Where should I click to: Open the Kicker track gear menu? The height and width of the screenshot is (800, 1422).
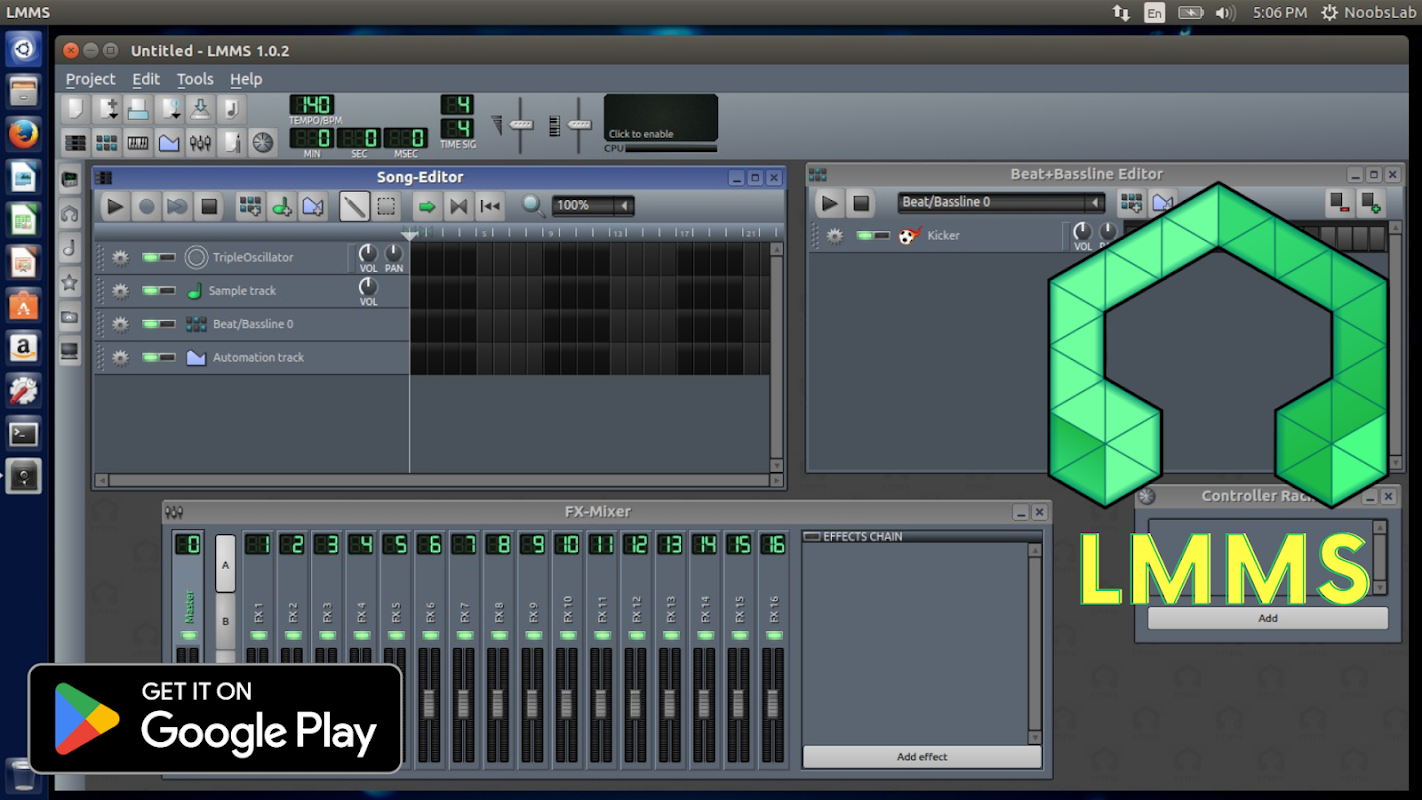click(834, 236)
